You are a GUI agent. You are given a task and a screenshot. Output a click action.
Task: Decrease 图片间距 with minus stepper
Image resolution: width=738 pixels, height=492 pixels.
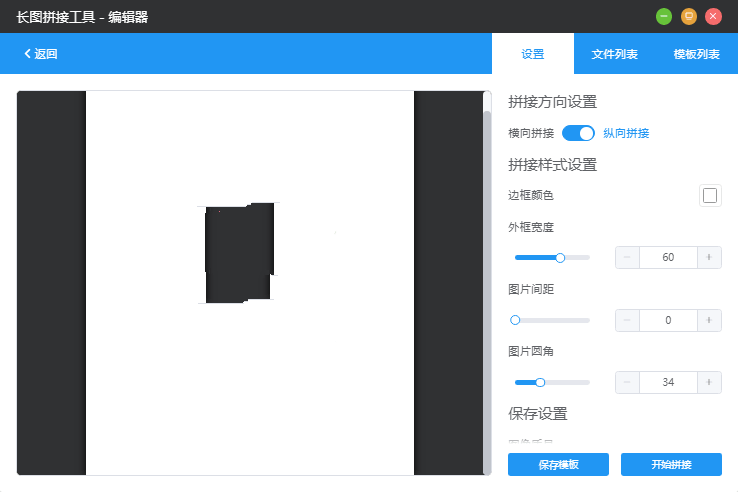(627, 320)
